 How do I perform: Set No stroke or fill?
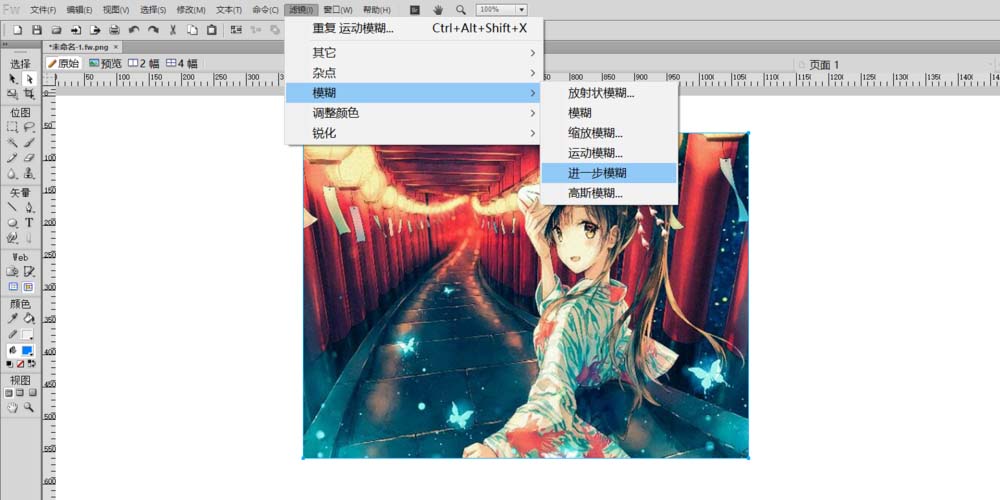(x=20, y=364)
